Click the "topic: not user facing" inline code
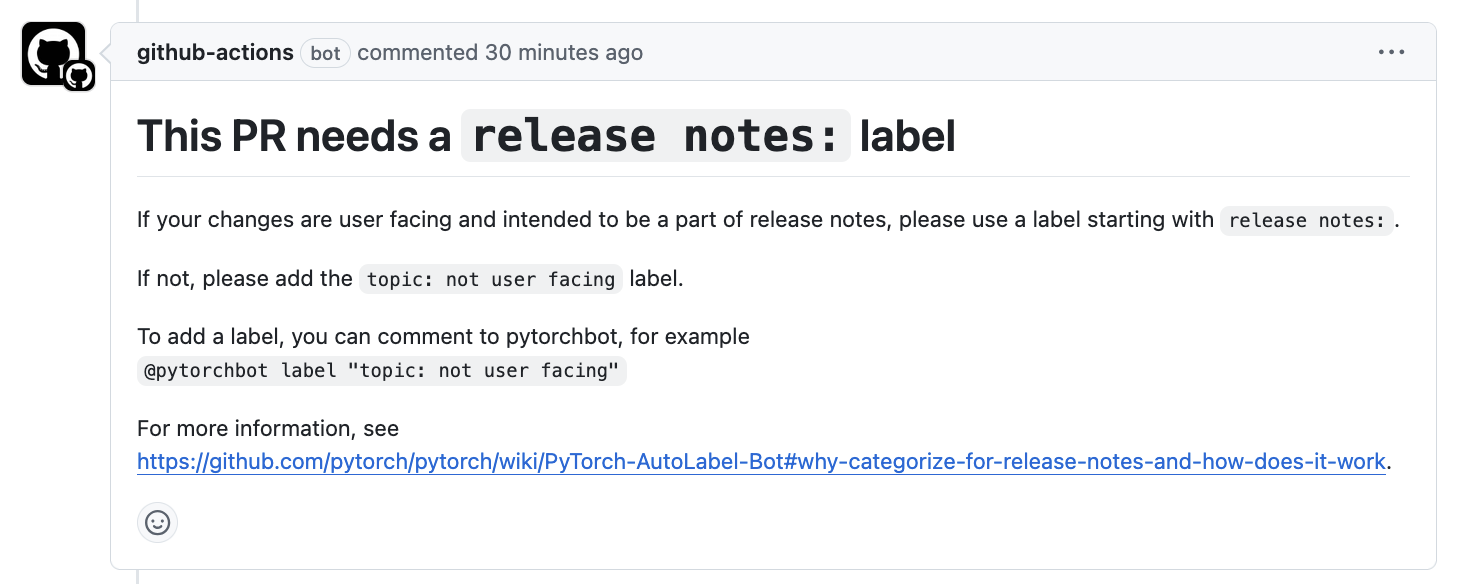This screenshot has width=1462, height=584. pos(490,279)
